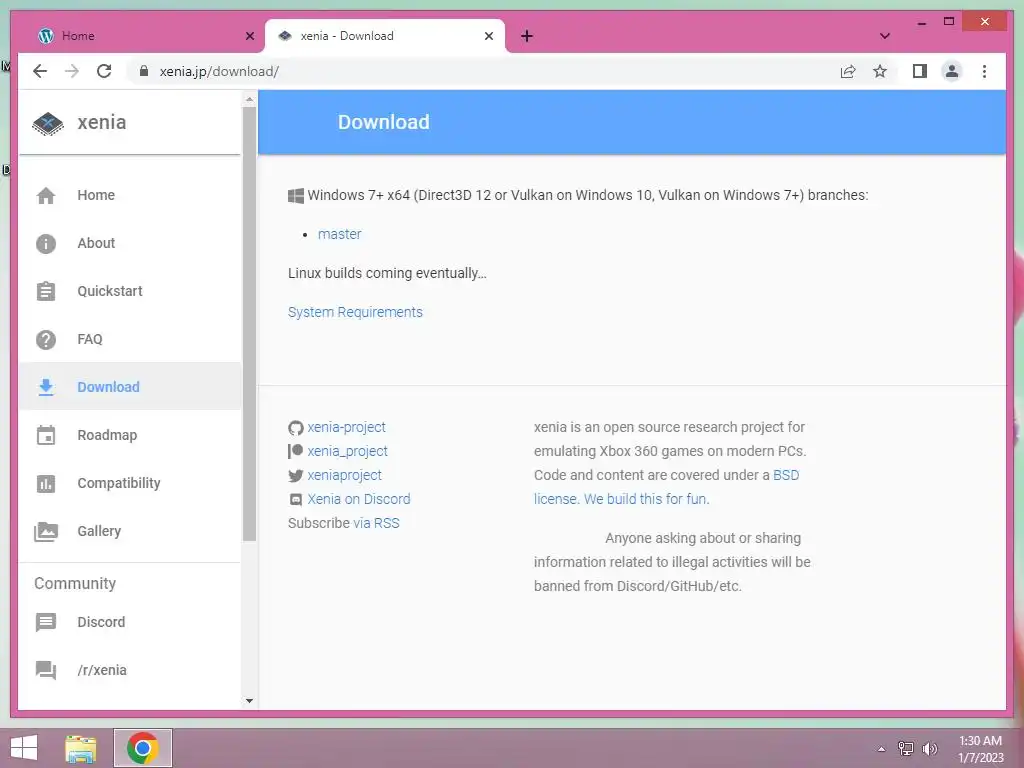Subscribe via RSS link
This screenshot has height=768, width=1024.
pyautogui.click(x=376, y=524)
